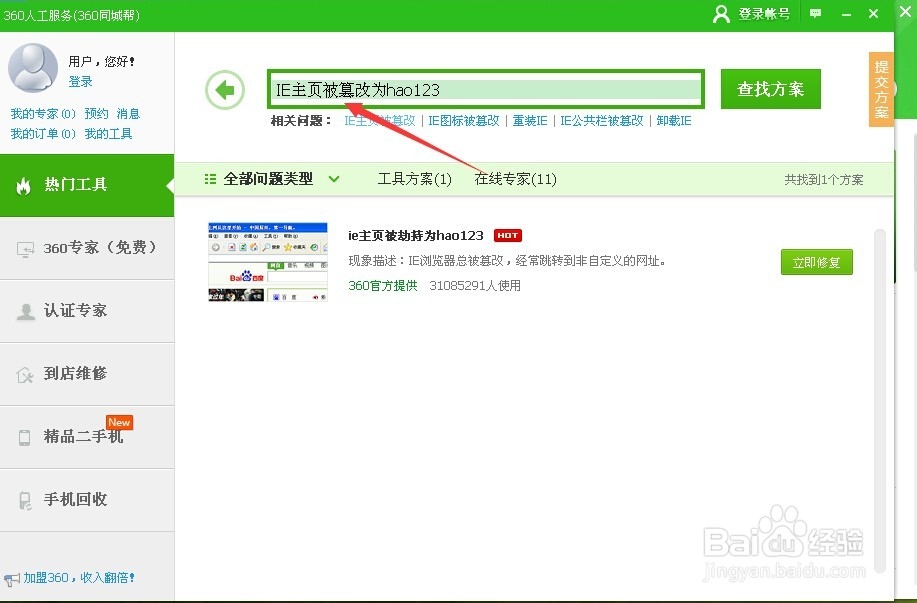The width and height of the screenshot is (917, 603).
Task: Open the 我的工具 link
Action: (x=108, y=134)
